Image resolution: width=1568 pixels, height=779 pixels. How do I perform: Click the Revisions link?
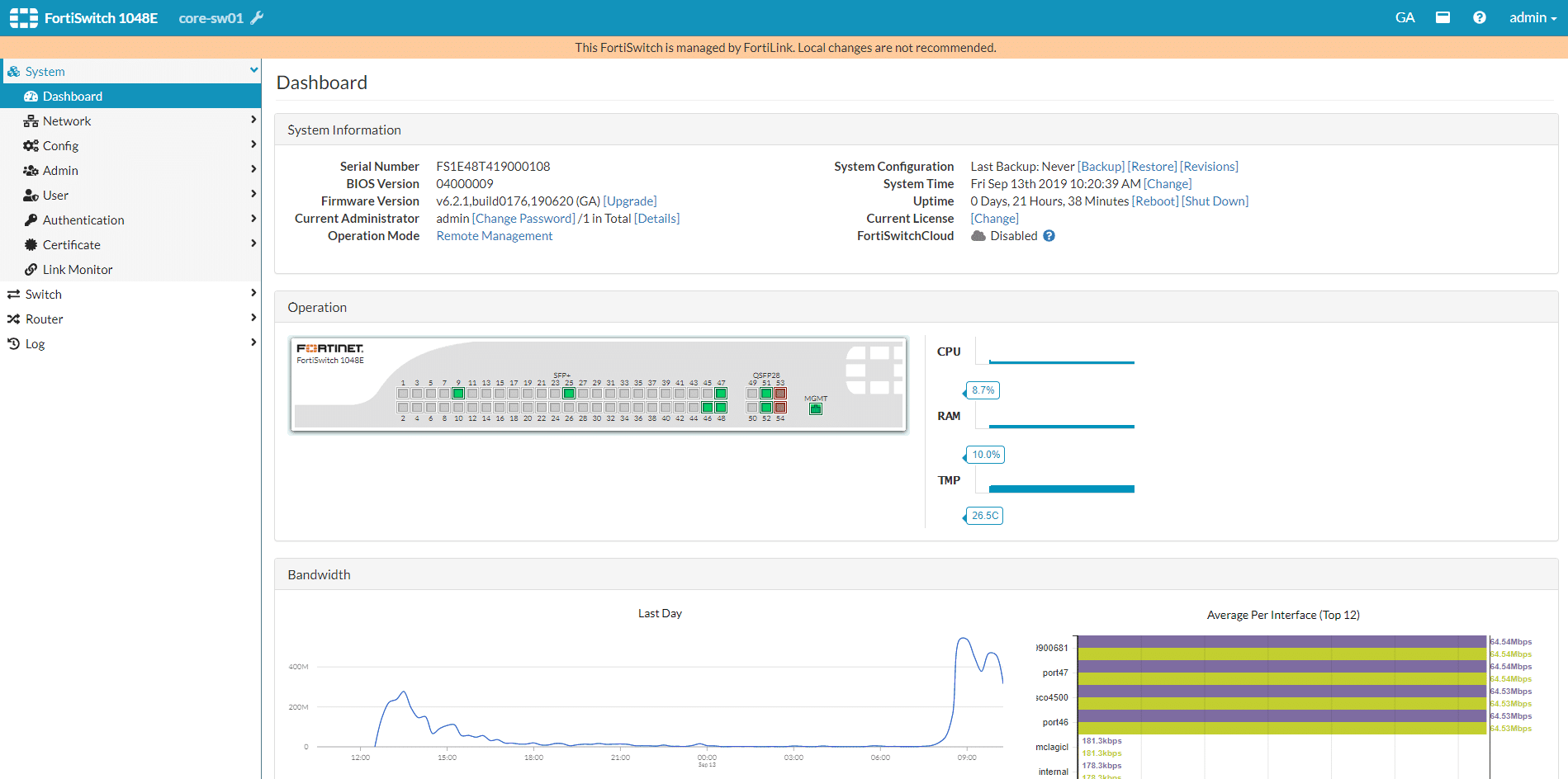pyautogui.click(x=1209, y=167)
